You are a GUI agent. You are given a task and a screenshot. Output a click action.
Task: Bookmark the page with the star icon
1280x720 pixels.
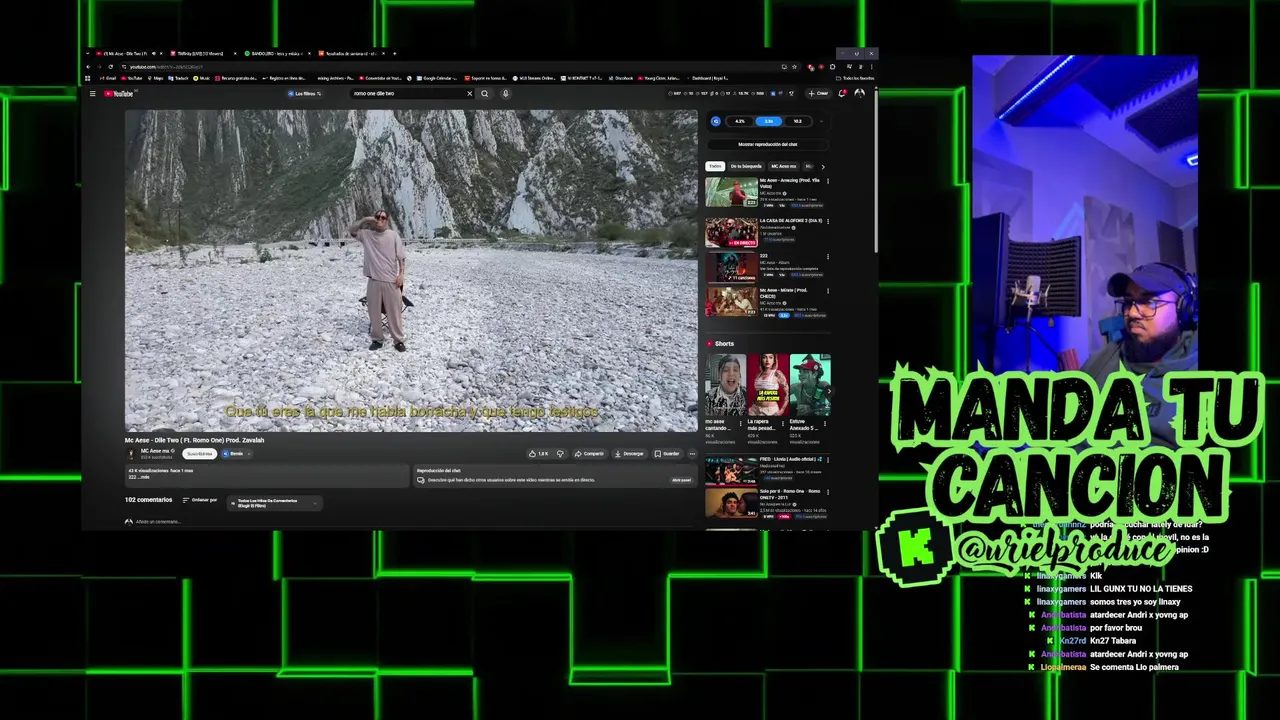(794, 67)
